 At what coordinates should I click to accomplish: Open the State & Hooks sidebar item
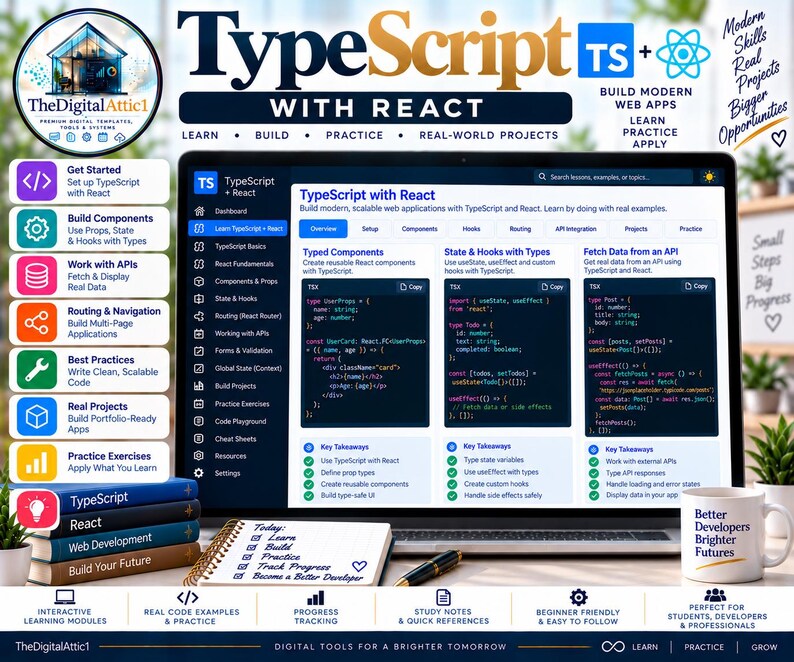click(x=237, y=299)
